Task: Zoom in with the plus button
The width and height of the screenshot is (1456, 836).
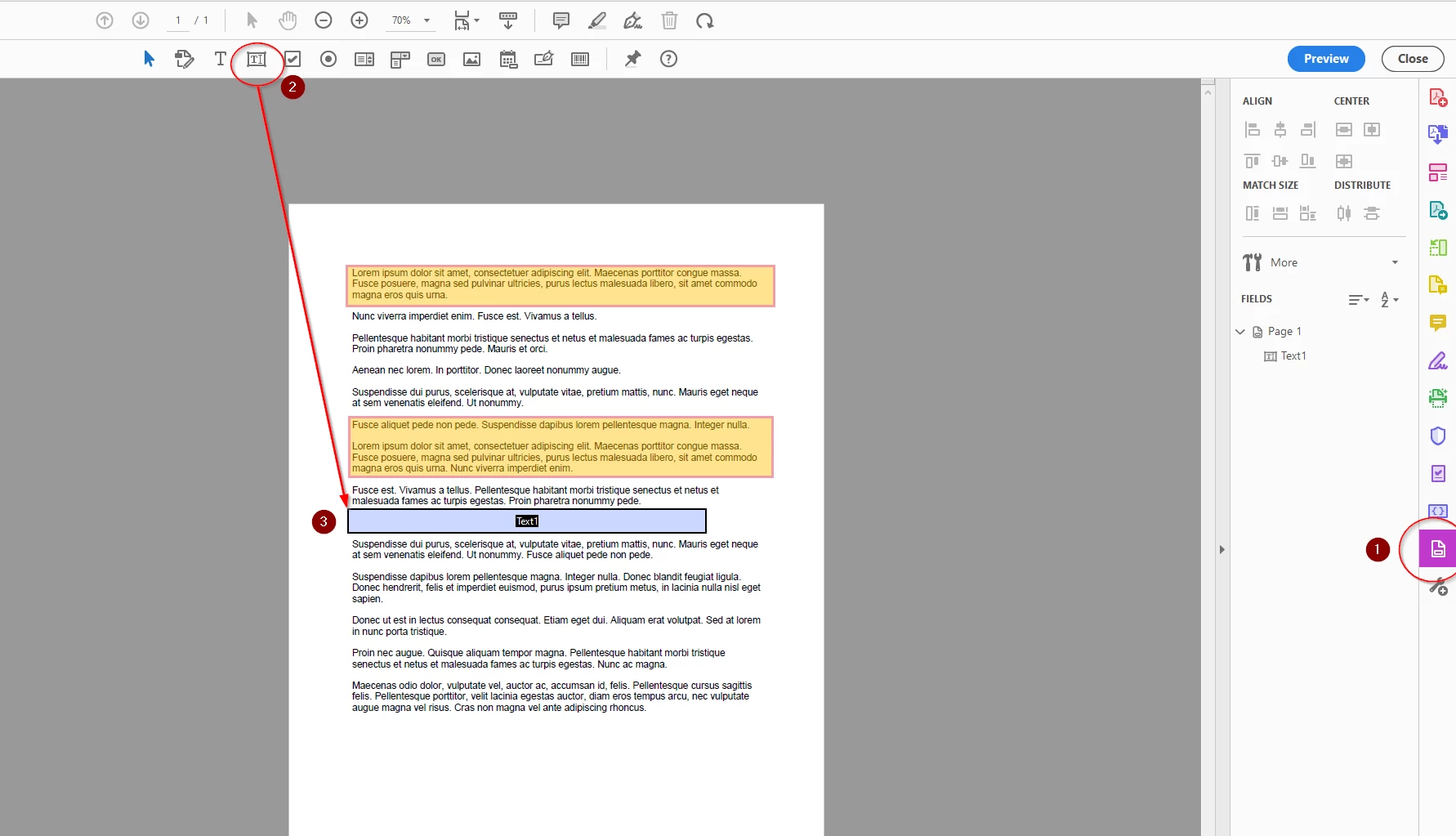Action: pyautogui.click(x=360, y=20)
